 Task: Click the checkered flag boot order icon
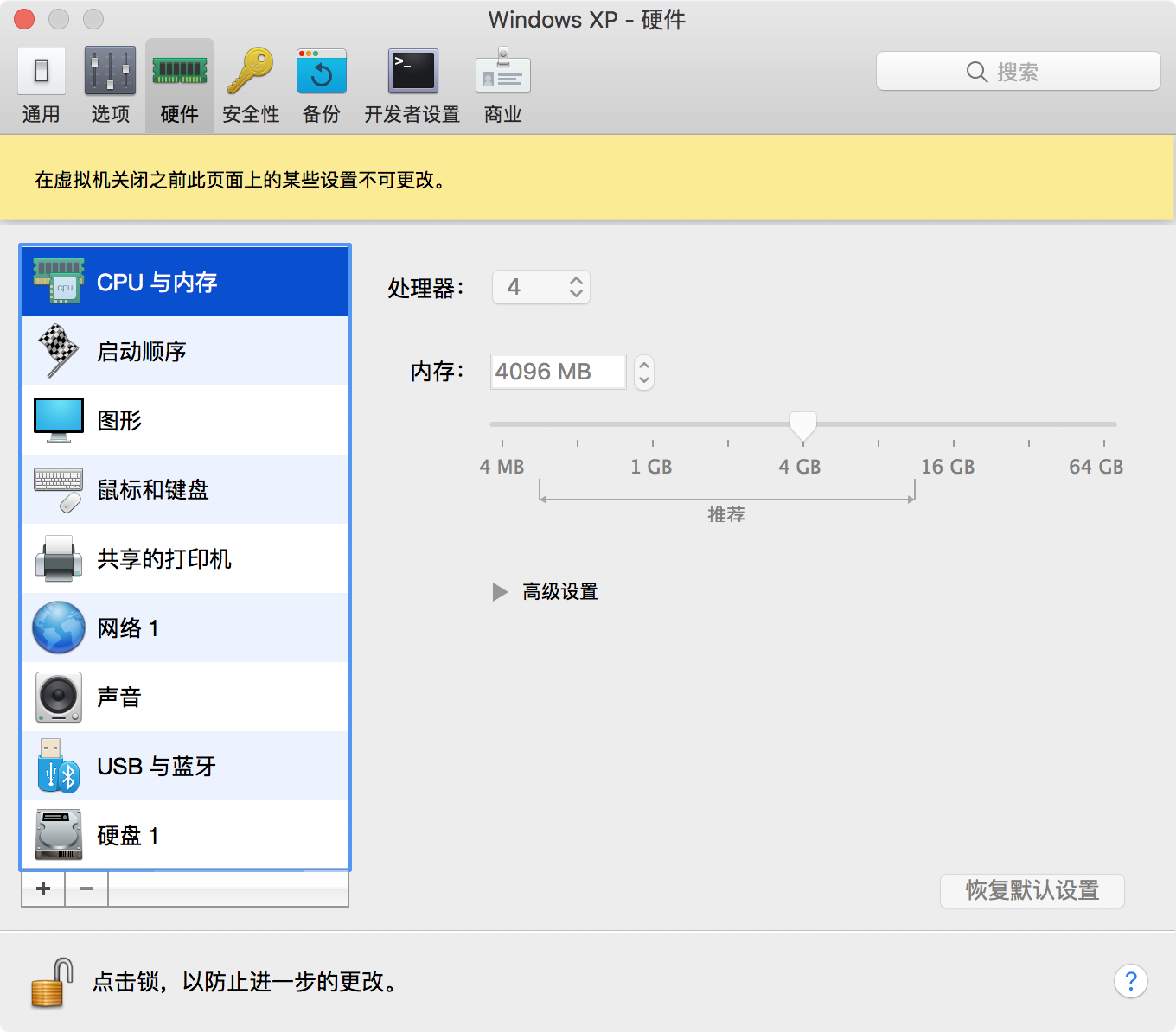[x=58, y=350]
